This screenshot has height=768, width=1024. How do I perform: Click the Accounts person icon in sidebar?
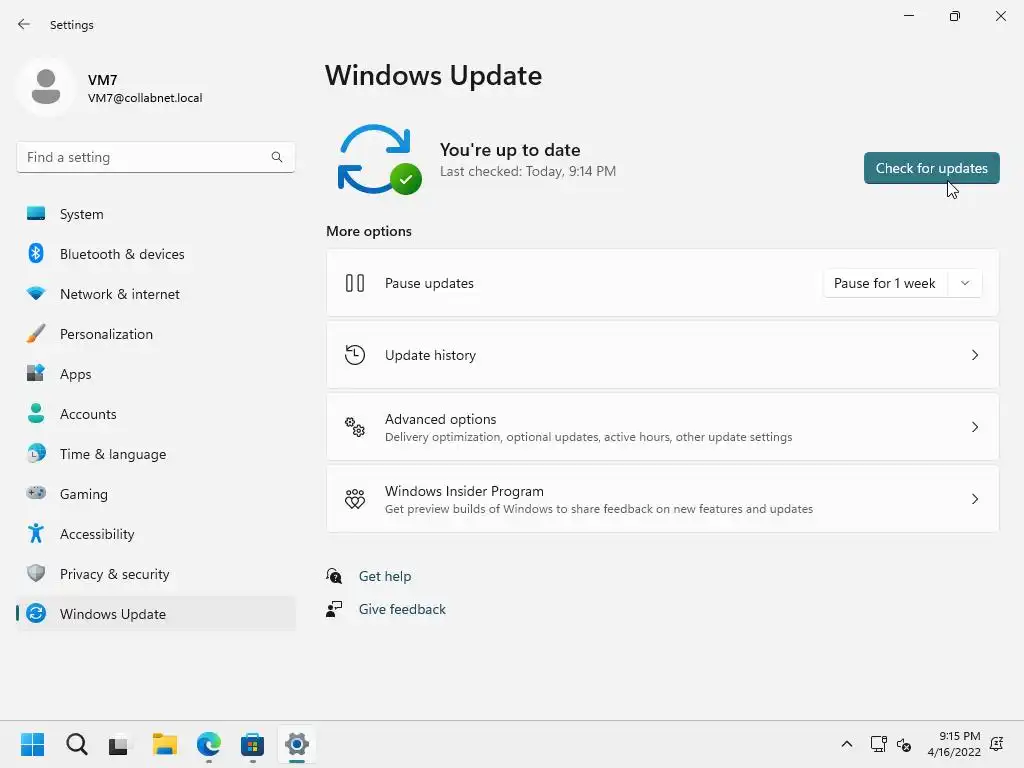click(x=36, y=413)
